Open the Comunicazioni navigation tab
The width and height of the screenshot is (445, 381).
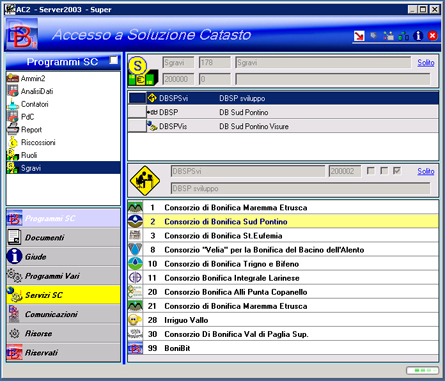[x=63, y=314]
